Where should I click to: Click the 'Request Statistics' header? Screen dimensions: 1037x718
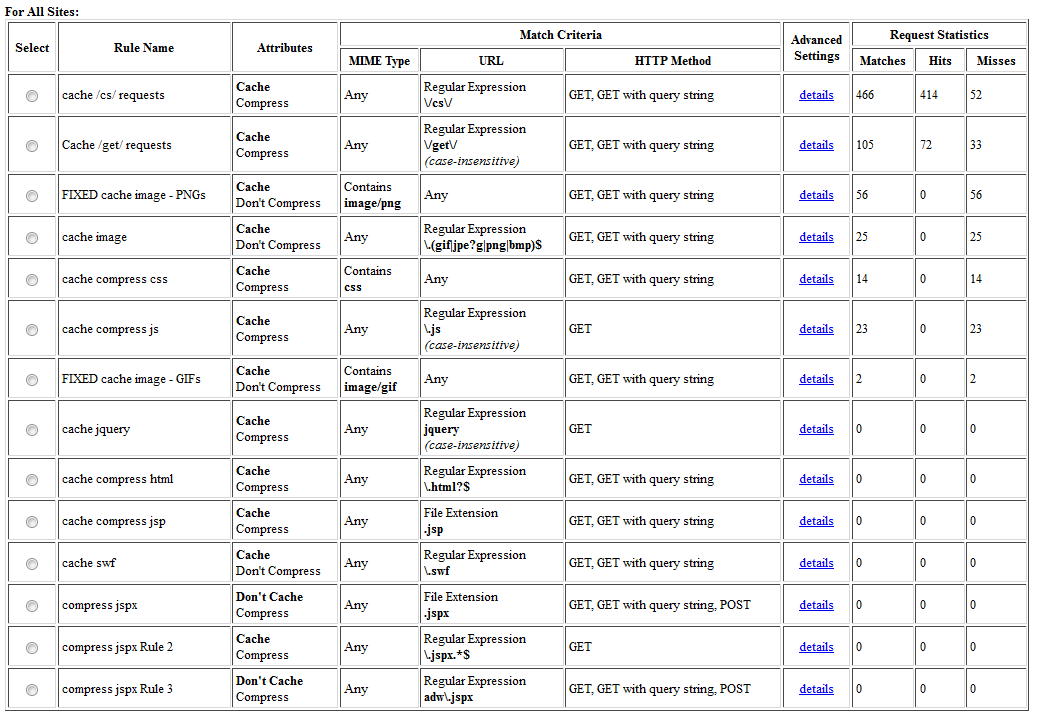click(938, 35)
